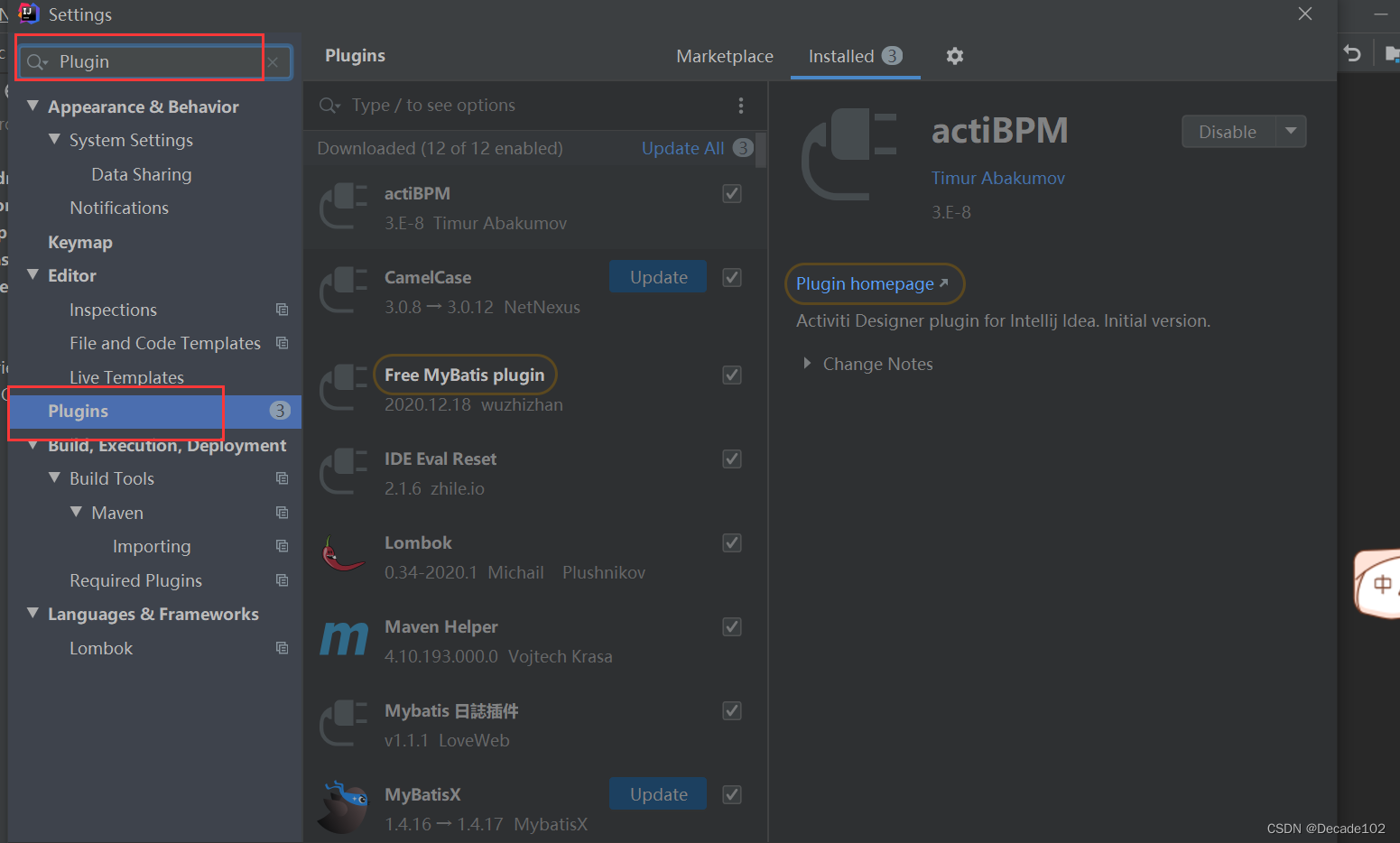
Task: Click the Lombok chili pepper icon
Action: pos(343,556)
